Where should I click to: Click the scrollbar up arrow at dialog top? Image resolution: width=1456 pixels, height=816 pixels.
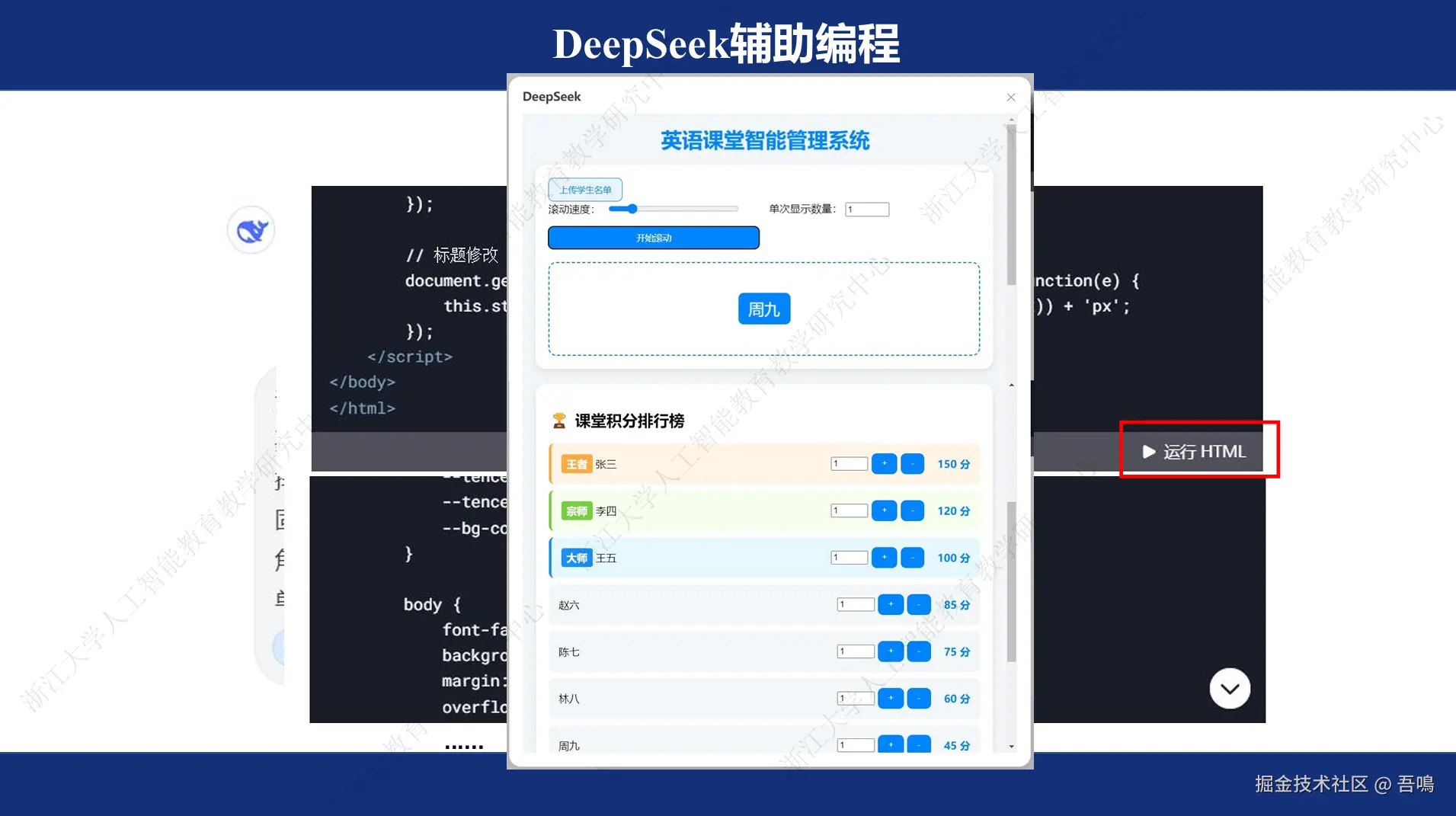pos(1012,120)
